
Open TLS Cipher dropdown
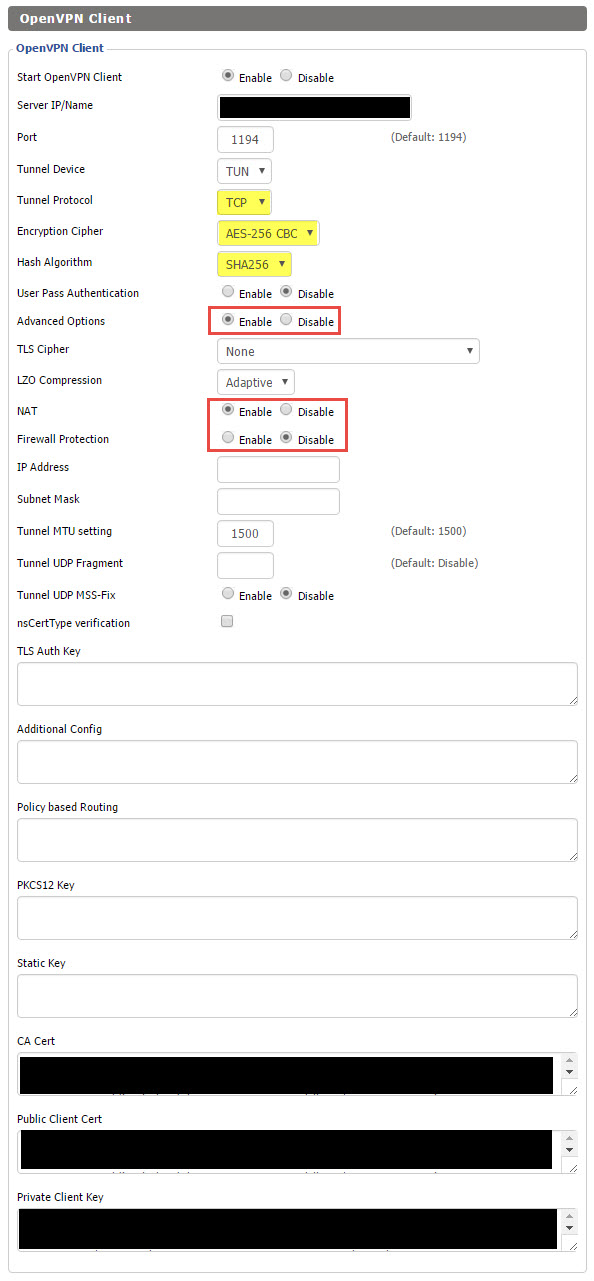click(348, 351)
